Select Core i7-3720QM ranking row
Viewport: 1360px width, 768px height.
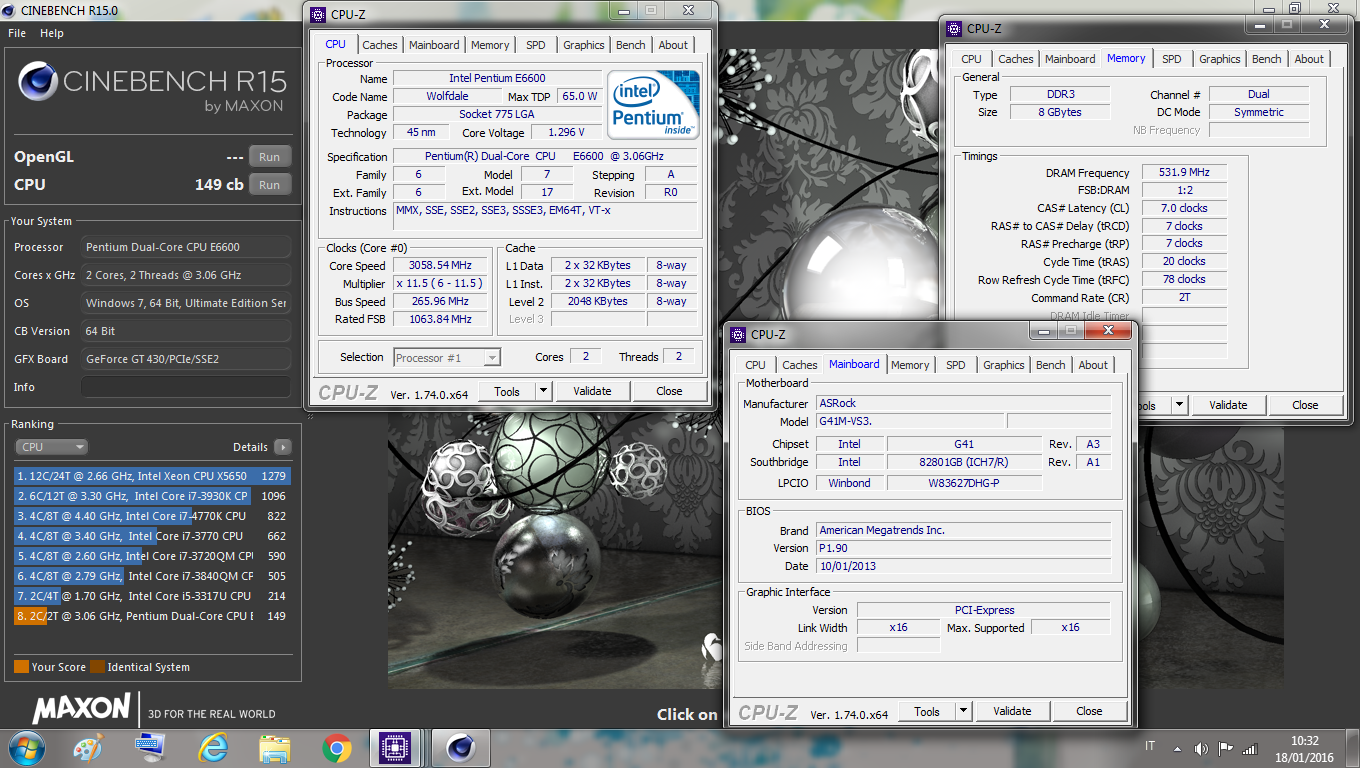pos(152,556)
